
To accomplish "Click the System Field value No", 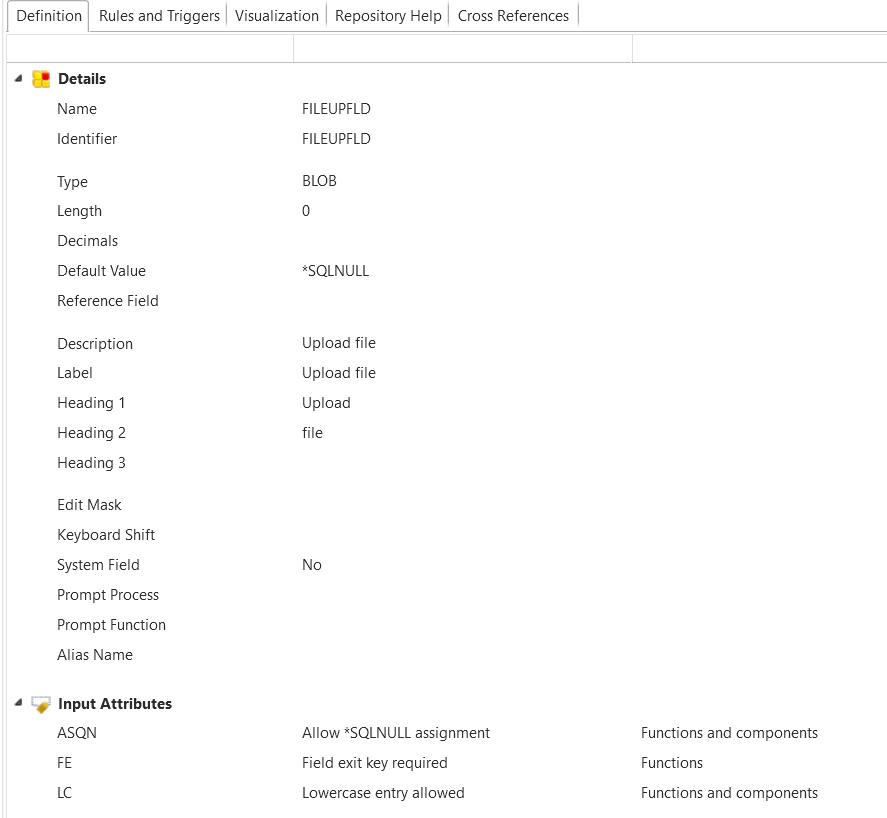I will 311,564.
